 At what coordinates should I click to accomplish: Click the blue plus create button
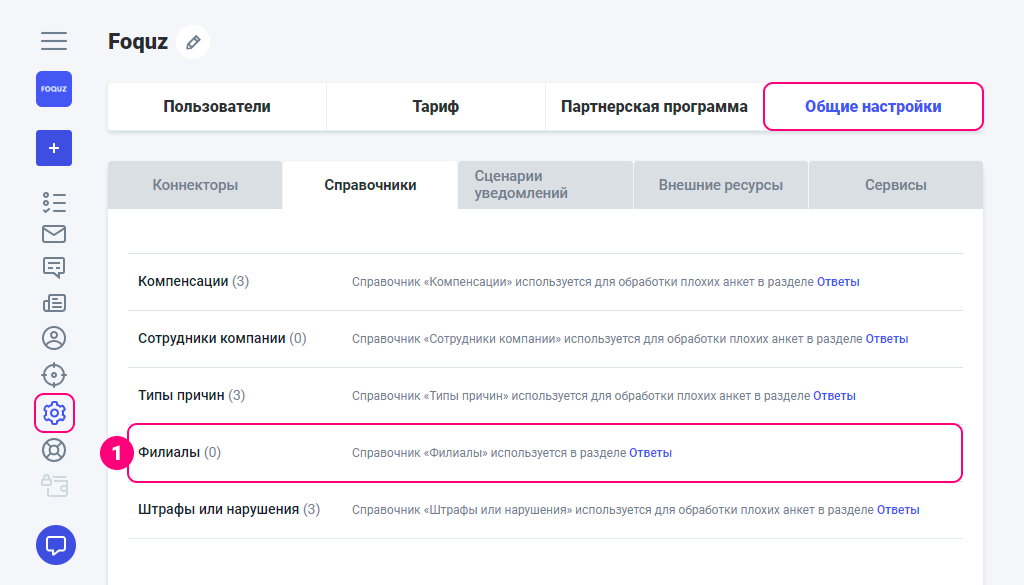[x=54, y=148]
